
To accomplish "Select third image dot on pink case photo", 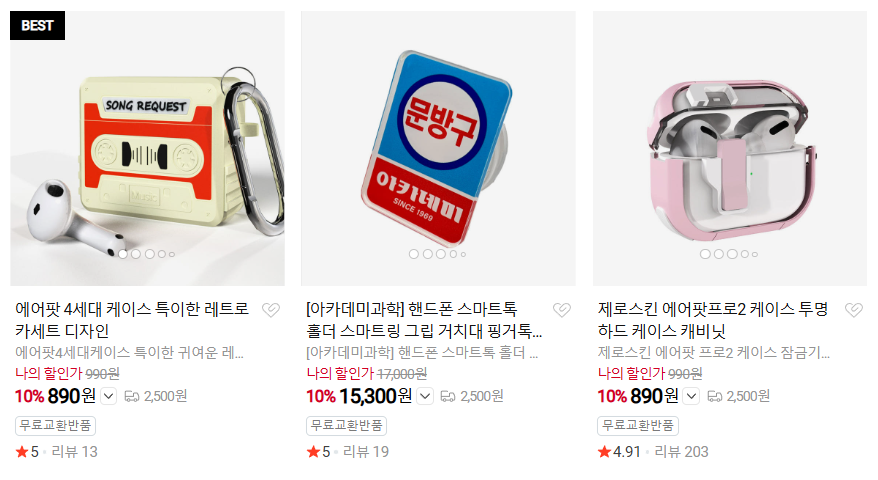I will (732, 254).
